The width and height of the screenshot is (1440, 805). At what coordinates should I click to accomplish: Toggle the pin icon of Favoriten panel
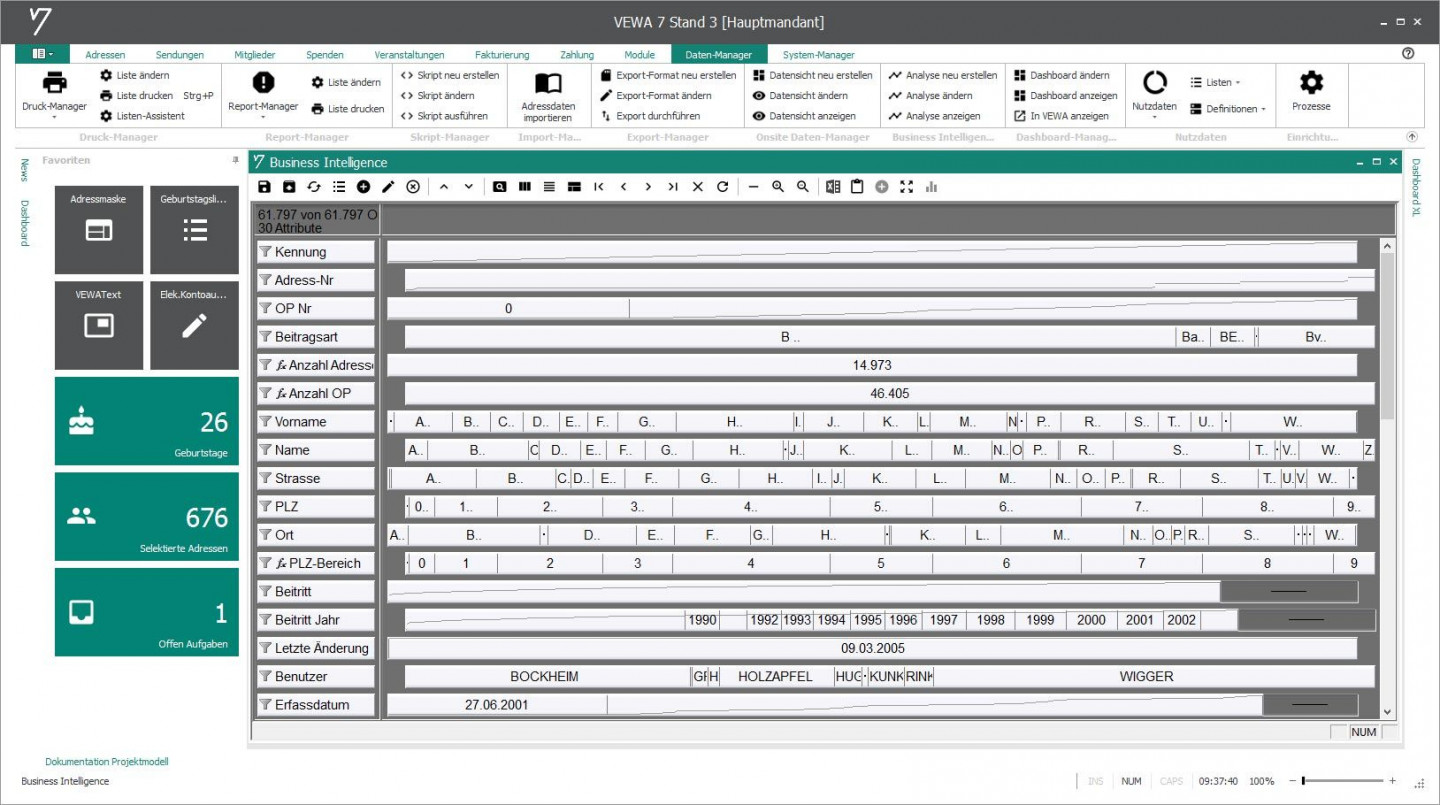click(235, 160)
